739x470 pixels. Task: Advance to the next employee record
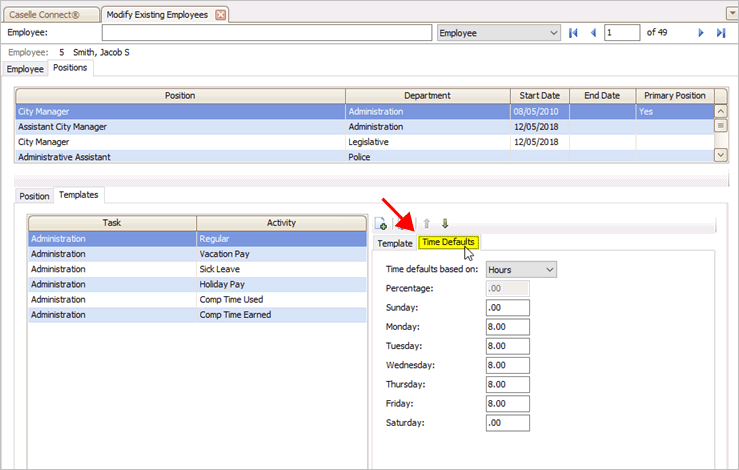[x=701, y=33]
